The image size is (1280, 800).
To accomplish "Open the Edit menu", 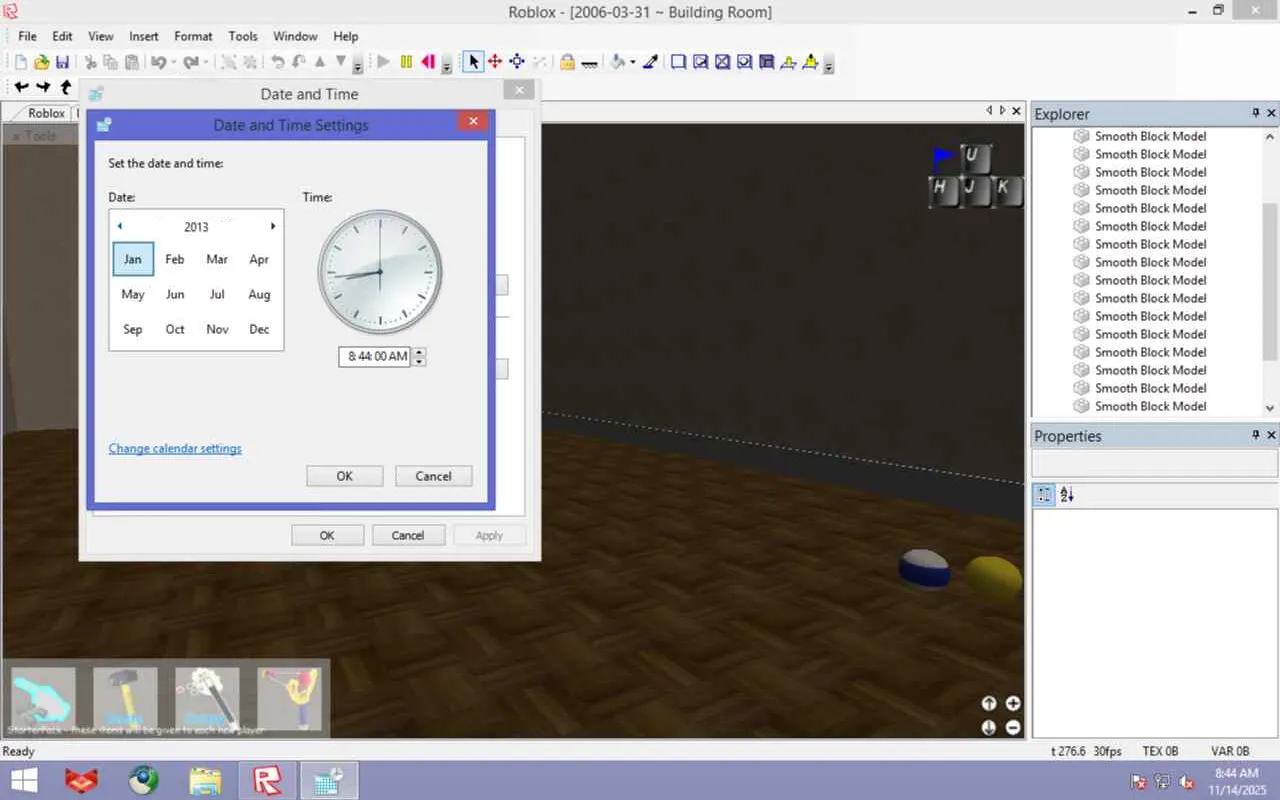I will (62, 36).
